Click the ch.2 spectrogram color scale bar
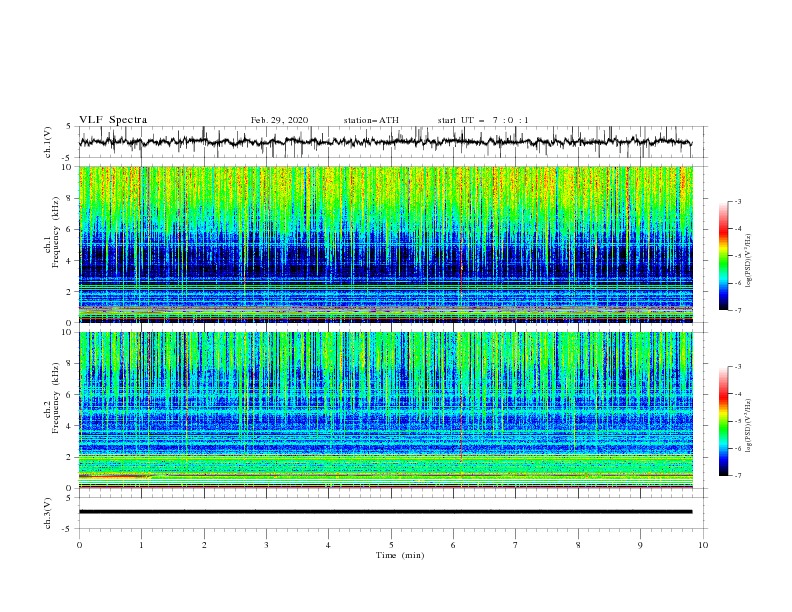This screenshot has width=792, height=612. point(723,421)
